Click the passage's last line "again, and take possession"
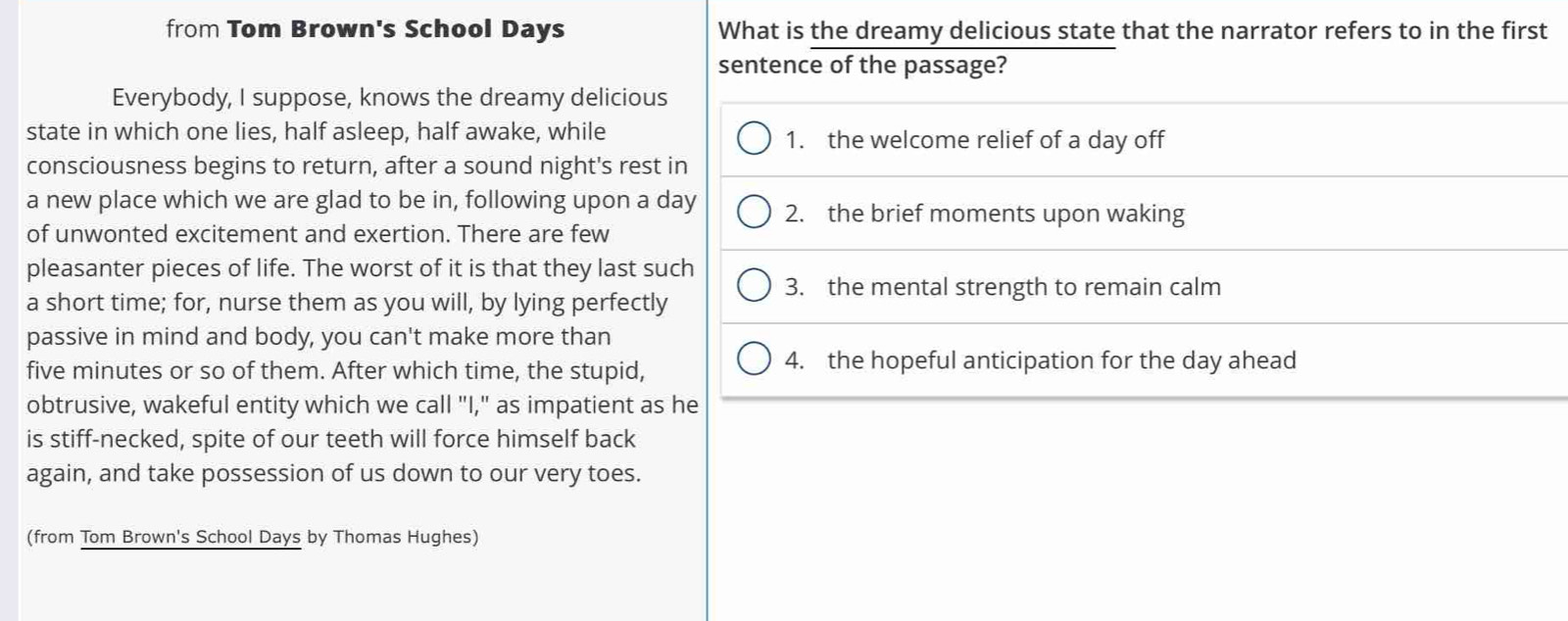 [x=333, y=473]
